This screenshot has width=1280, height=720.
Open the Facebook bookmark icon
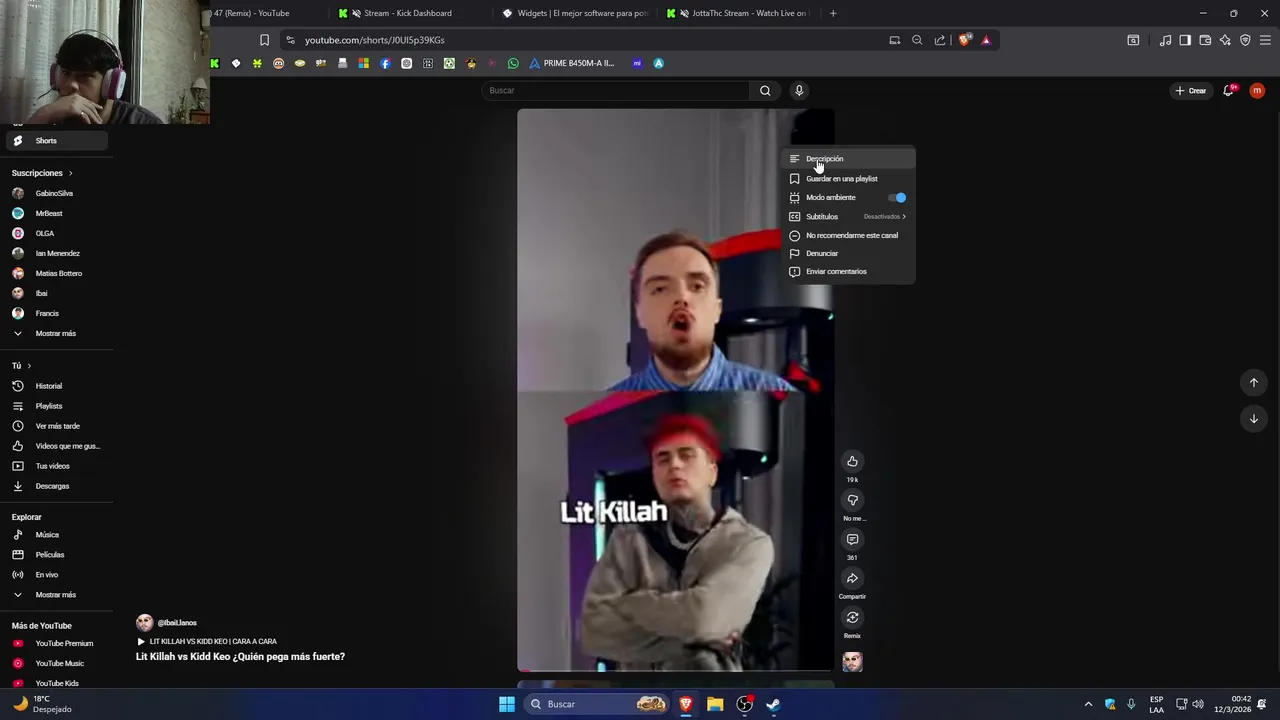[385, 63]
